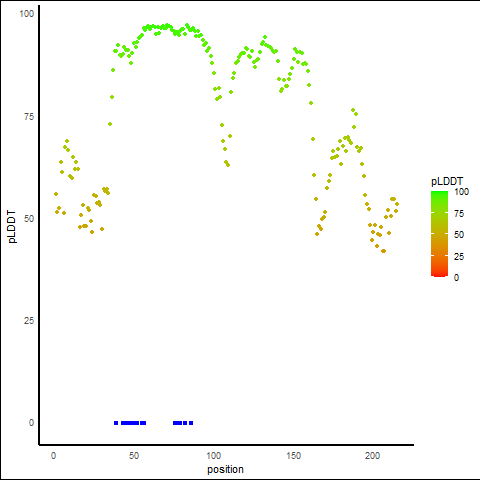Click the position x-axis title
480x480 pixels.
225,469
